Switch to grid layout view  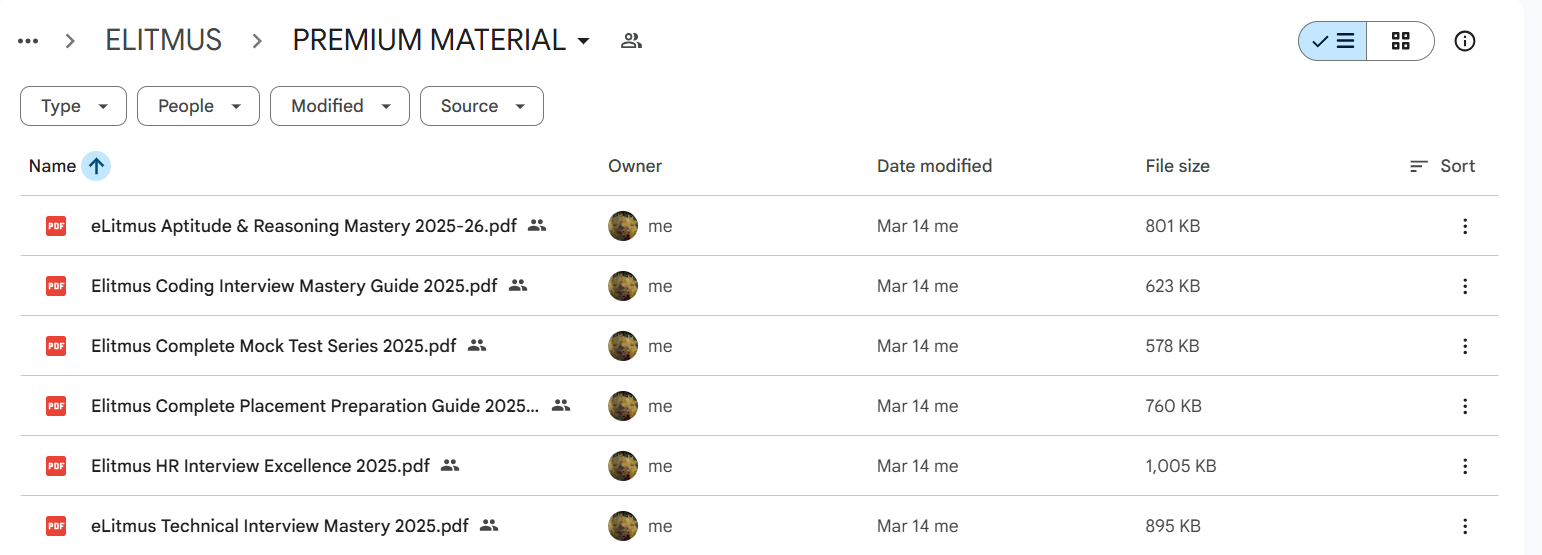point(1400,41)
